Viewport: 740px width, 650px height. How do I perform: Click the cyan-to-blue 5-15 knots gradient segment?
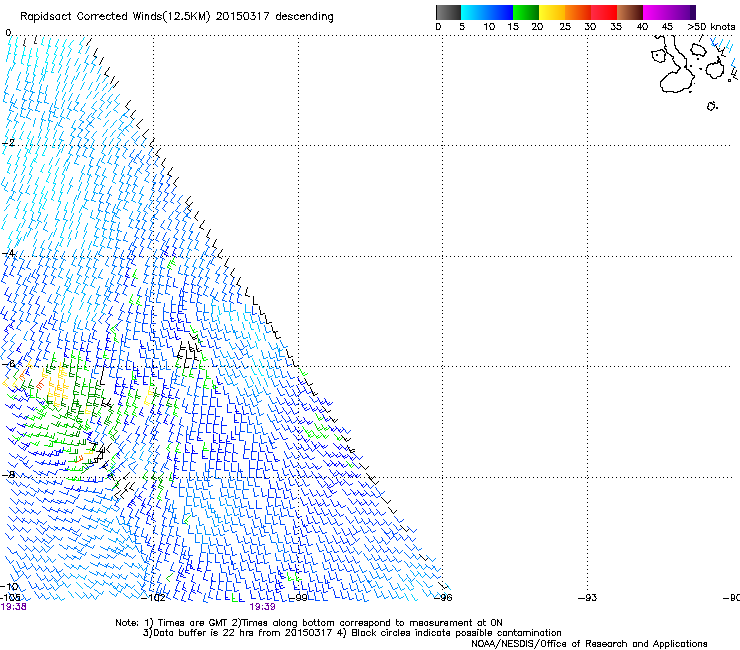point(487,12)
